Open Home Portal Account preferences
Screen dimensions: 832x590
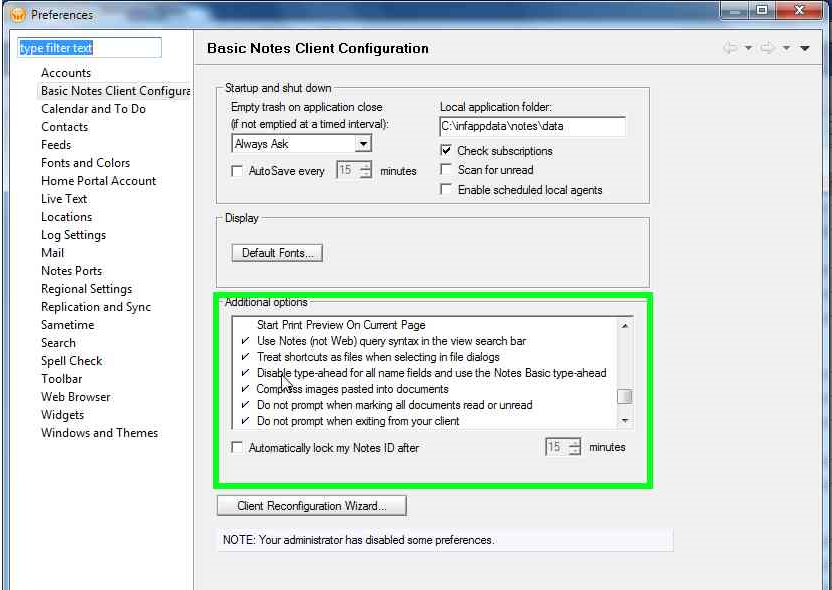pos(99,181)
